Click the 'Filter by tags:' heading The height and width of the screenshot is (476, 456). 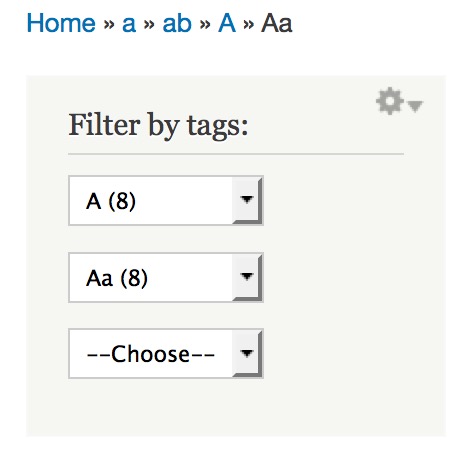[x=158, y=125]
